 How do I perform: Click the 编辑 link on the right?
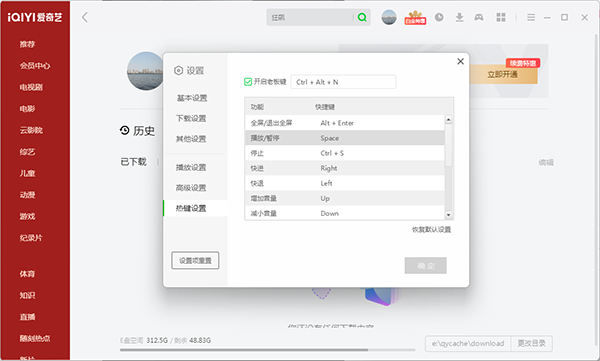[x=546, y=162]
